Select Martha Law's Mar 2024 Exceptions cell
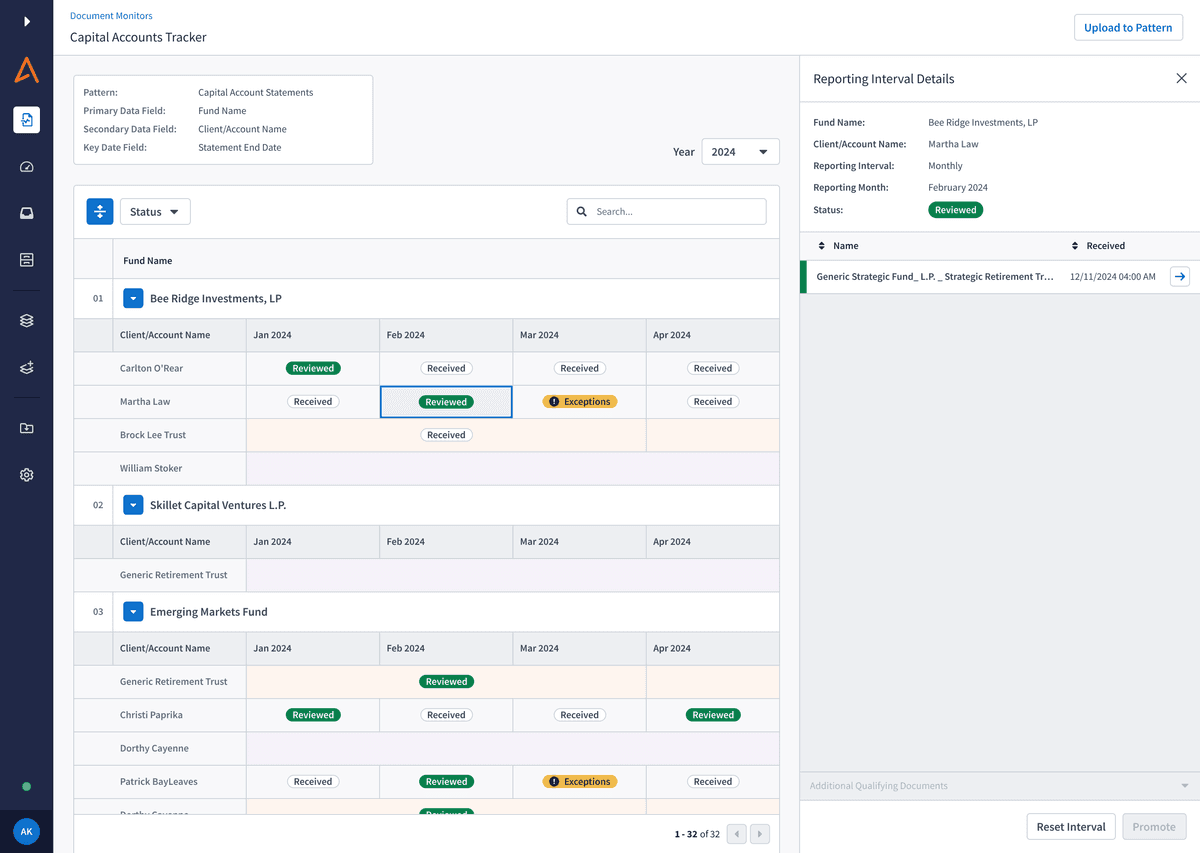This screenshot has width=1200, height=853. click(x=580, y=402)
